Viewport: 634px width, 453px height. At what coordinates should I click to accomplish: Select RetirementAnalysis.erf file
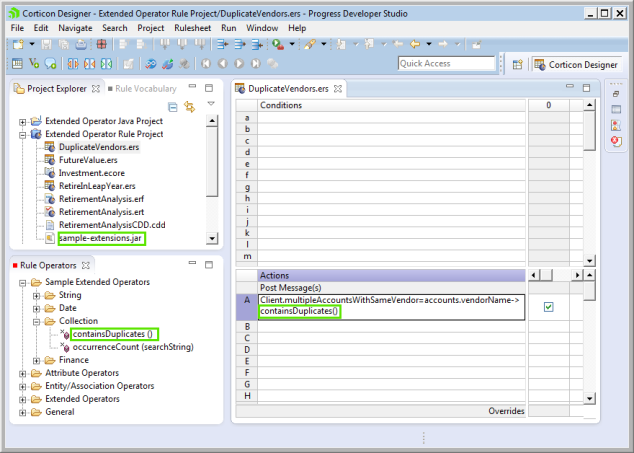tap(101, 199)
